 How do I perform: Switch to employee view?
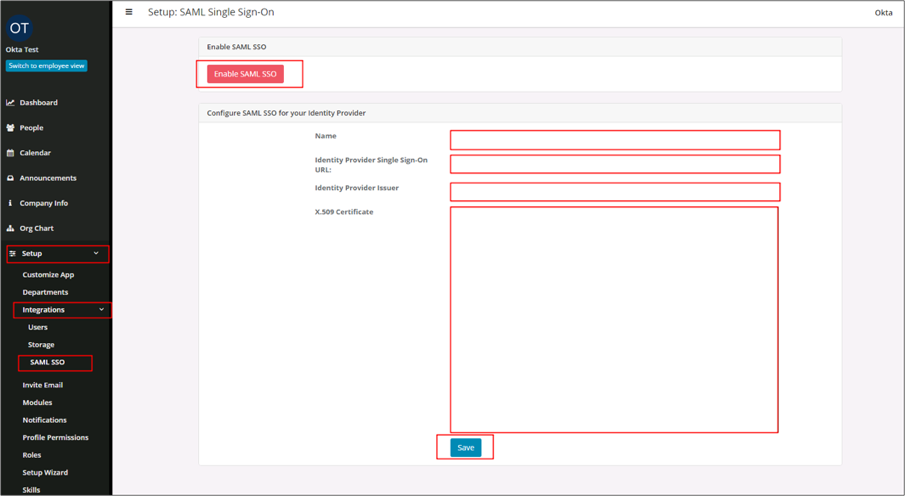click(x=46, y=66)
